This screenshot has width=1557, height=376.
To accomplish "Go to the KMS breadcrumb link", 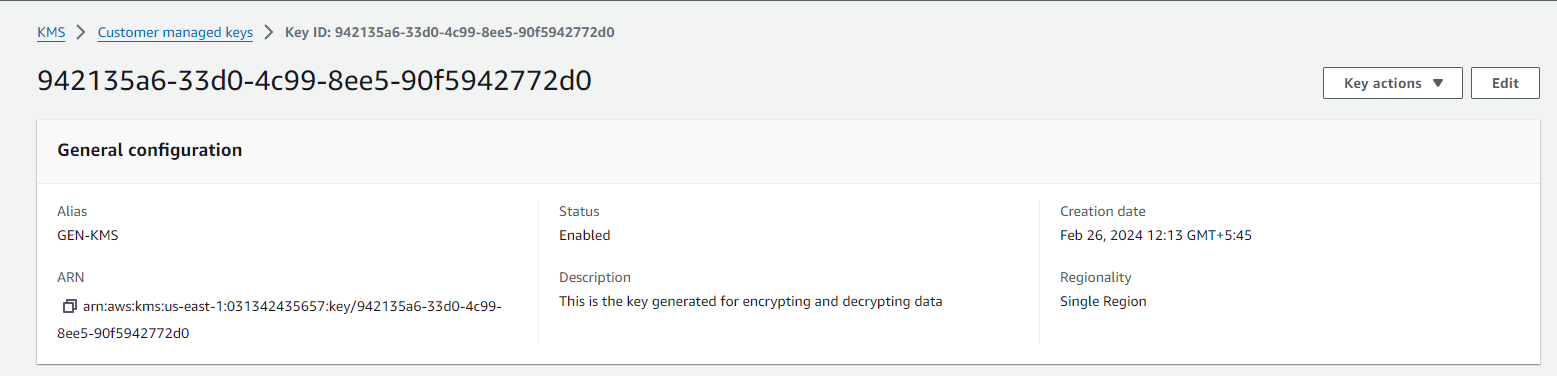I will (x=51, y=32).
